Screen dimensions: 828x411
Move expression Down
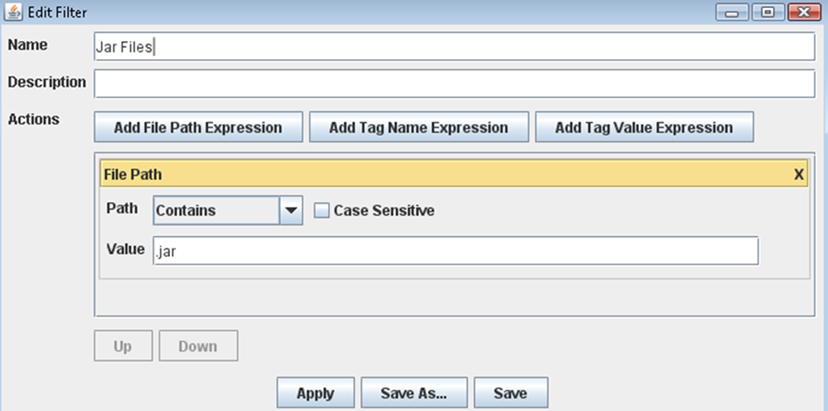(198, 346)
